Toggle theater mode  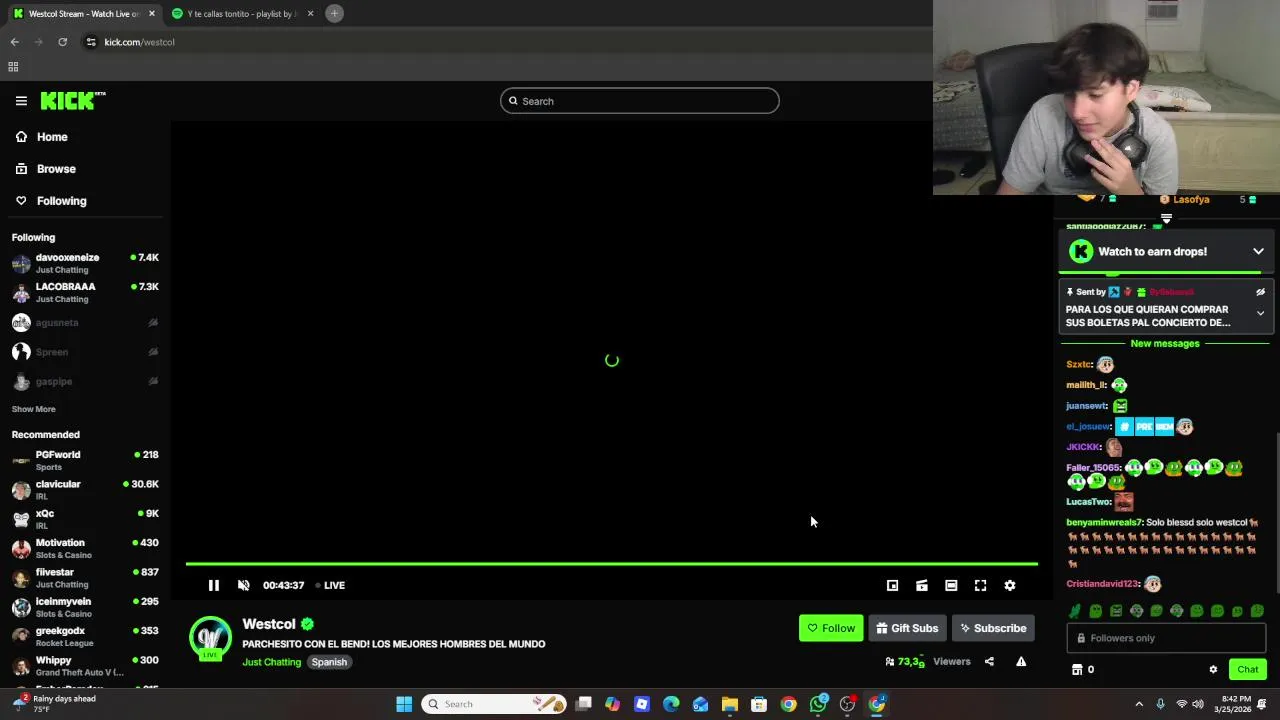[951, 585]
